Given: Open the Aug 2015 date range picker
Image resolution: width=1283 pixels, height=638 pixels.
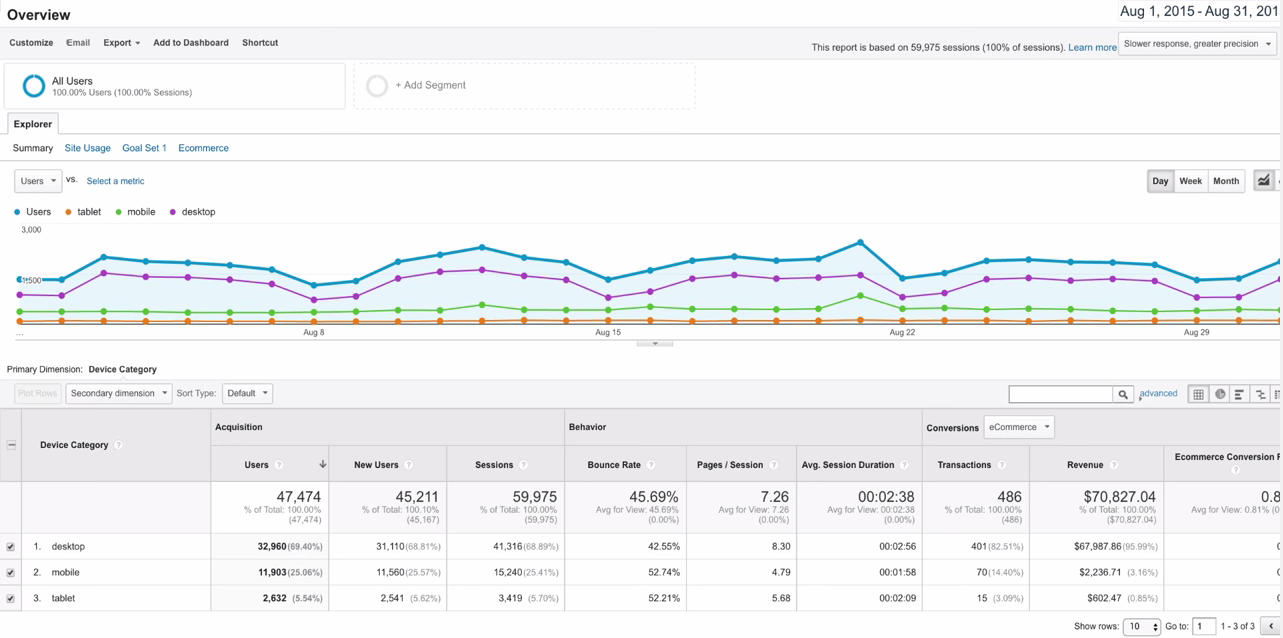Looking at the screenshot, I should pyautogui.click(x=1200, y=12).
